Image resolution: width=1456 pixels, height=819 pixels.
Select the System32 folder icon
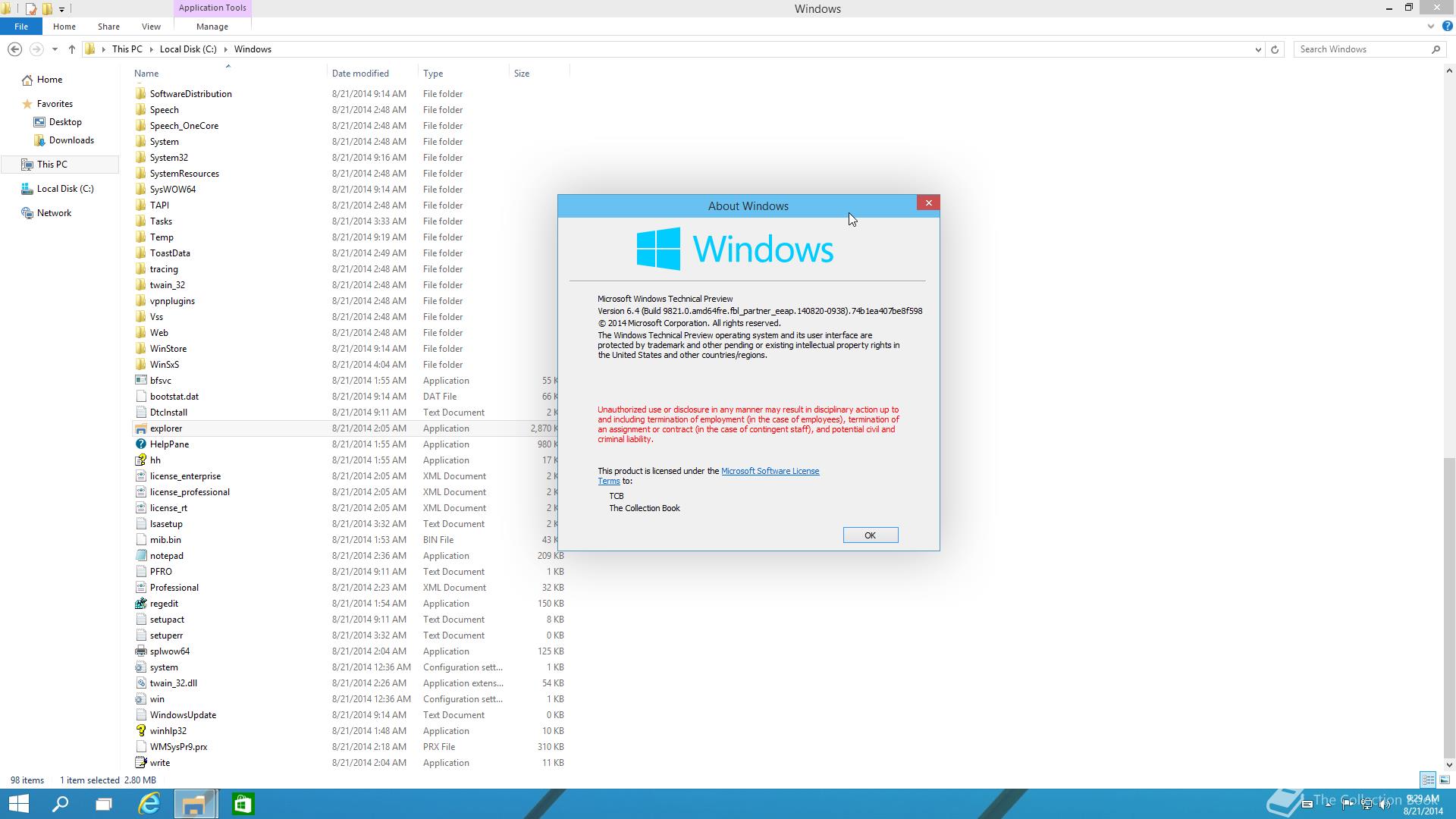tap(140, 158)
